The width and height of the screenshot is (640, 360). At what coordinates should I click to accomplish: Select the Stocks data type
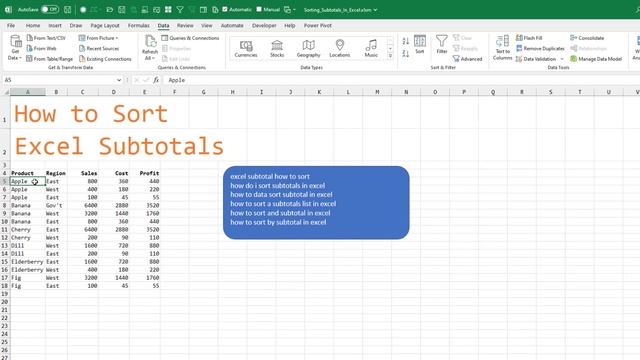(x=277, y=48)
